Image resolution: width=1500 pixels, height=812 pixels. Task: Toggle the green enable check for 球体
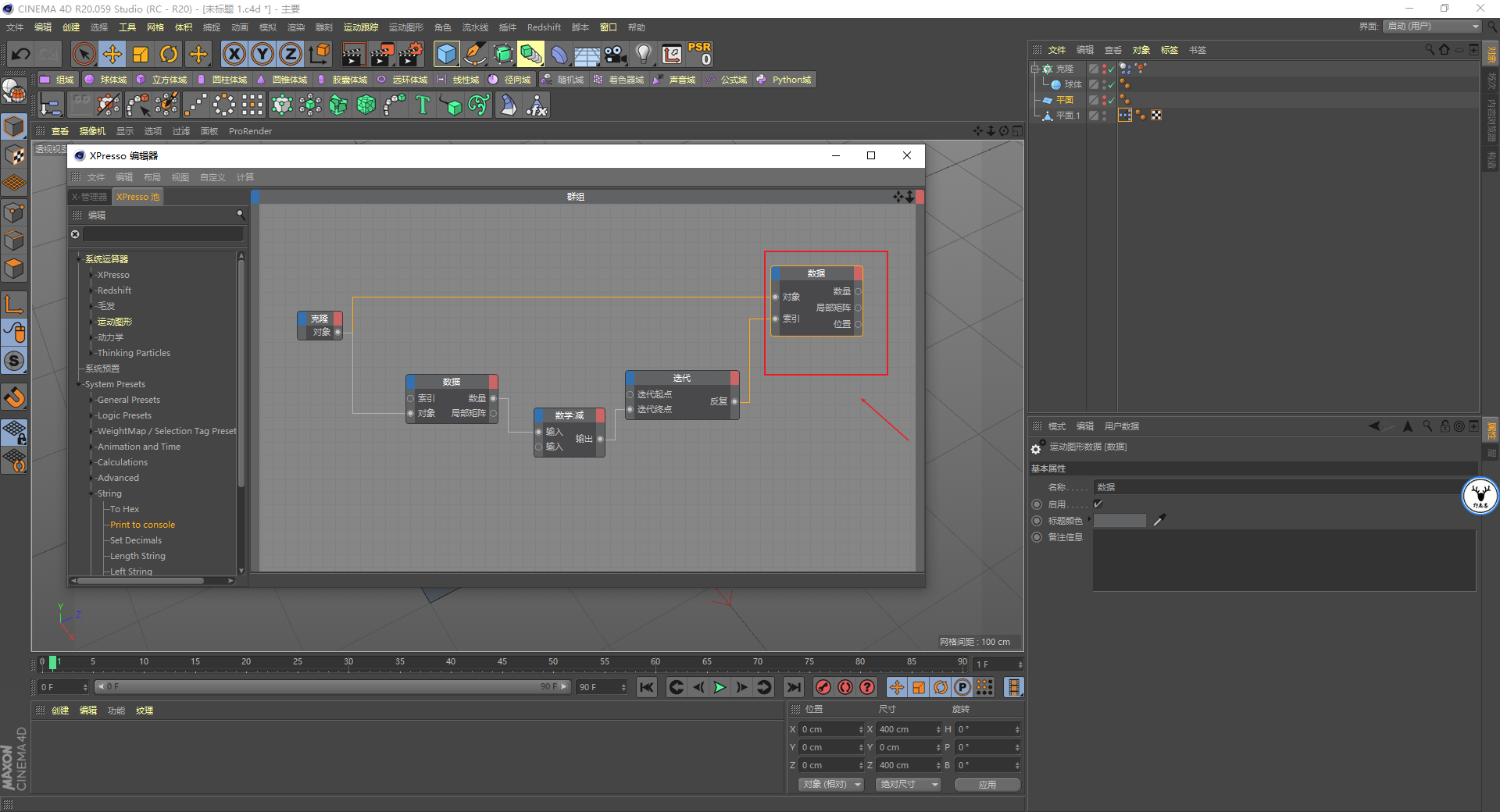[x=1111, y=84]
